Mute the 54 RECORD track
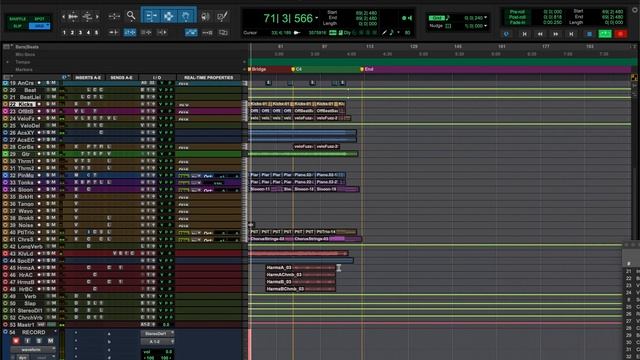The width and height of the screenshot is (640, 360). pyautogui.click(x=50, y=341)
